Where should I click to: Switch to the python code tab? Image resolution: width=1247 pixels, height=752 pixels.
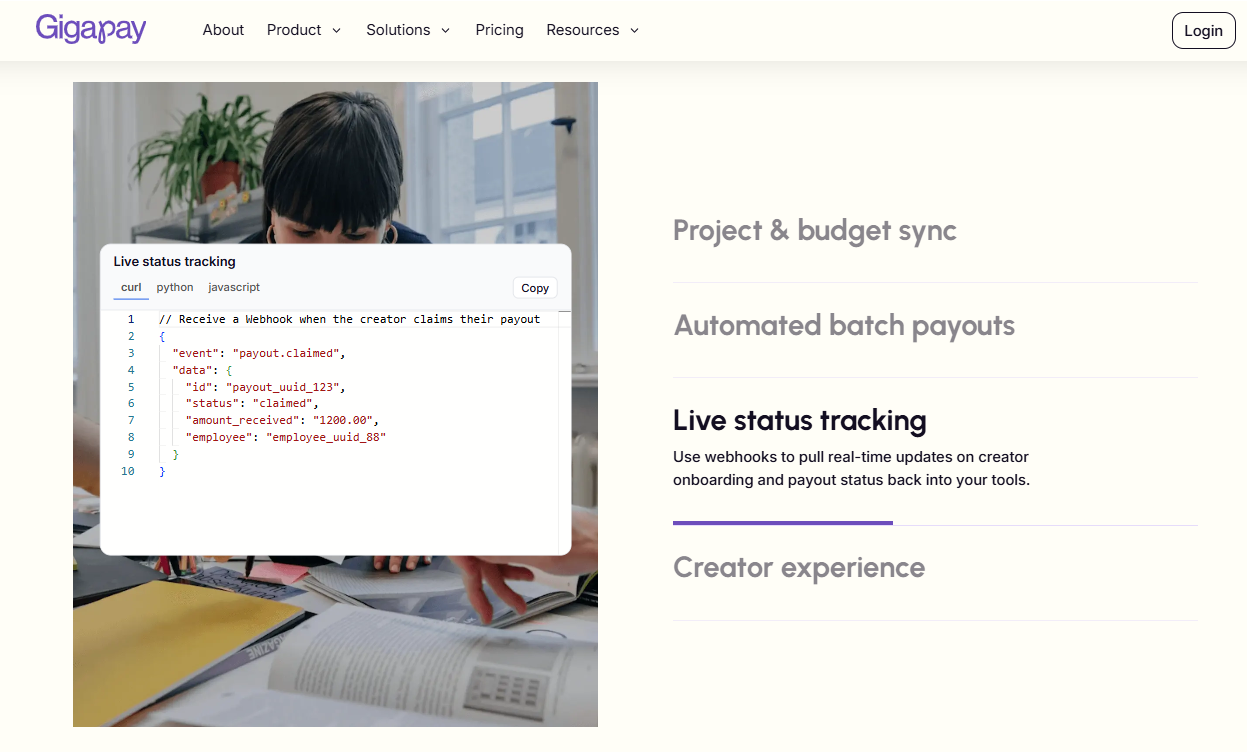pyautogui.click(x=175, y=287)
